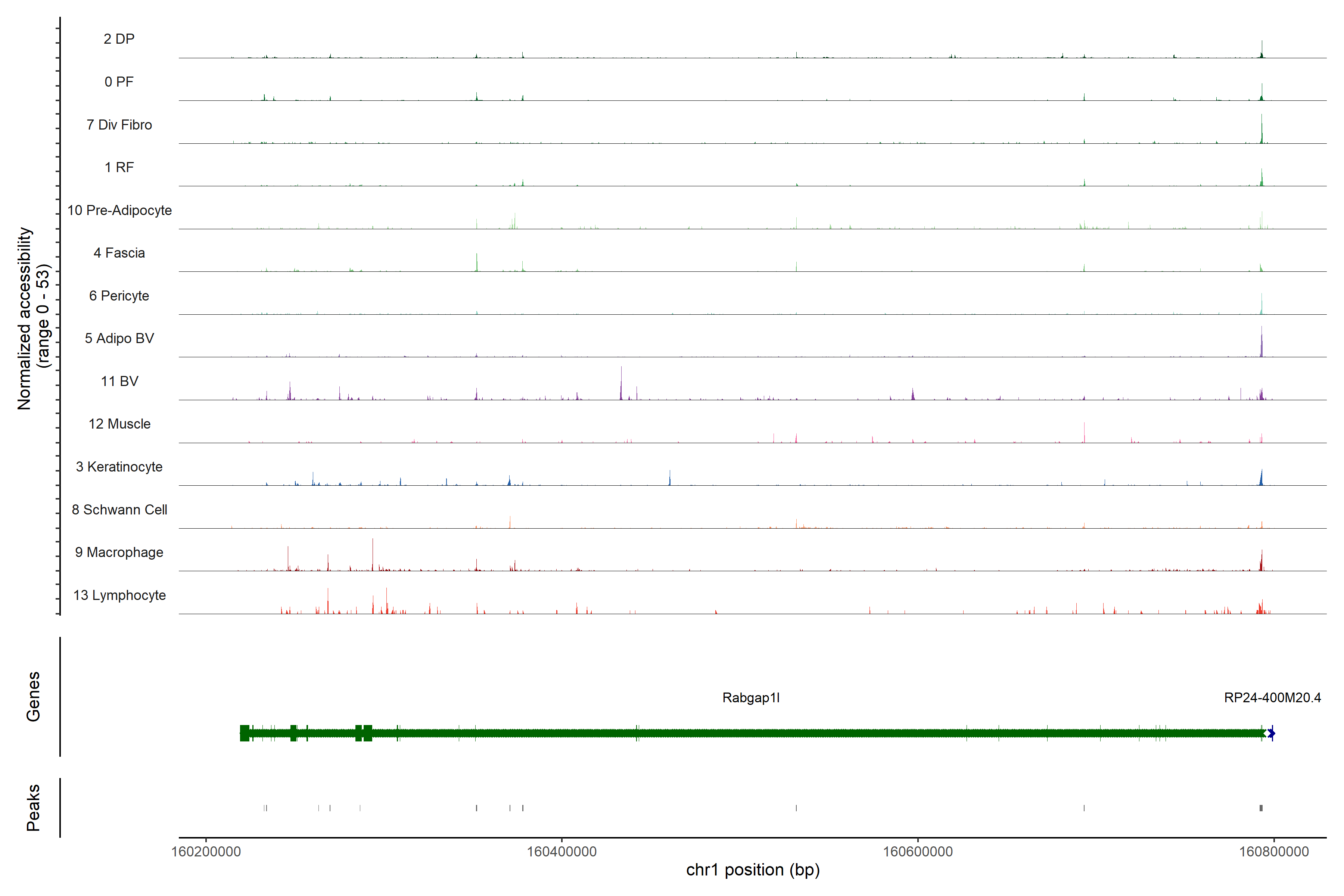Click the 8 Schwann Cell track label
Screen dimensions: 1344x896
(119, 510)
